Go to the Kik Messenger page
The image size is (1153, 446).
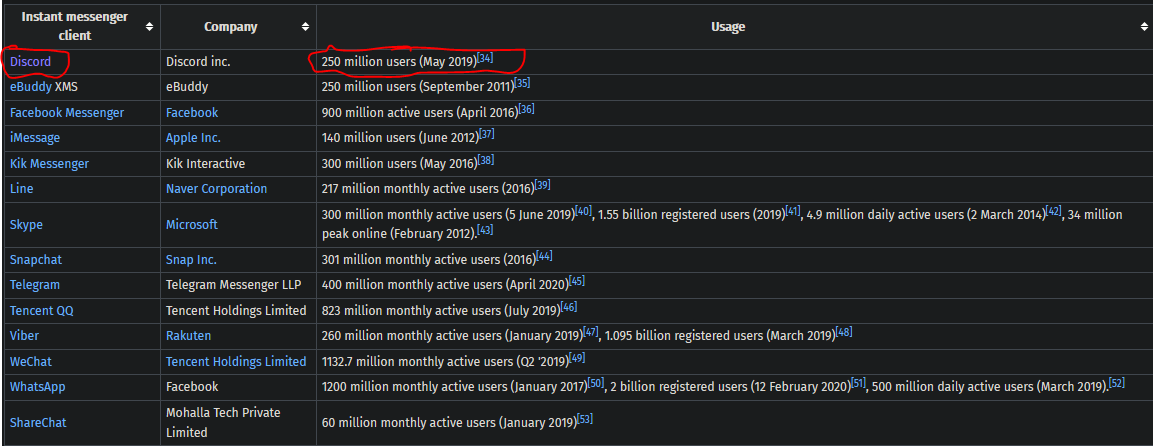[x=49, y=164]
